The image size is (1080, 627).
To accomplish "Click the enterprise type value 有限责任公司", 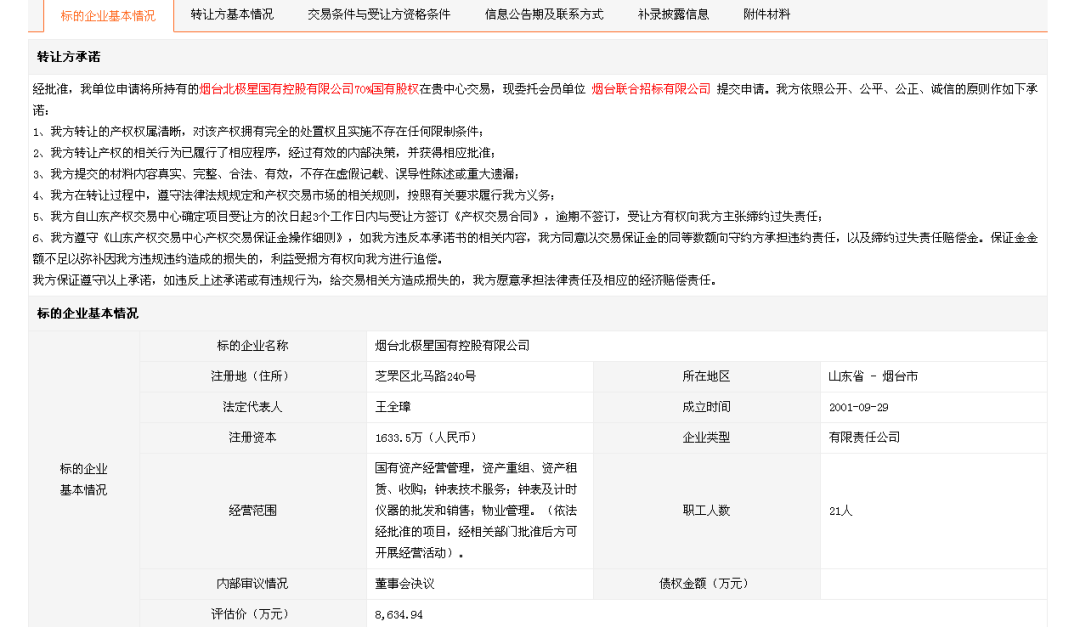I will [864, 438].
